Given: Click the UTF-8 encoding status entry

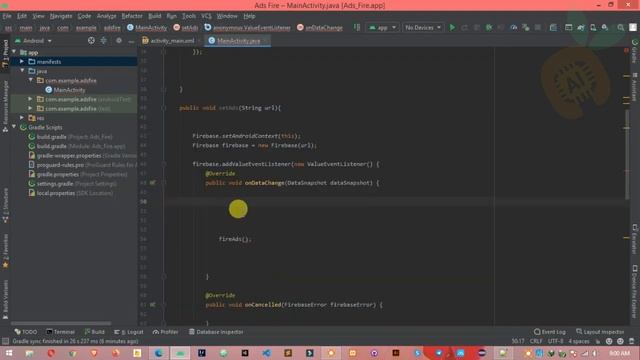Looking at the screenshot, I should point(556,341).
